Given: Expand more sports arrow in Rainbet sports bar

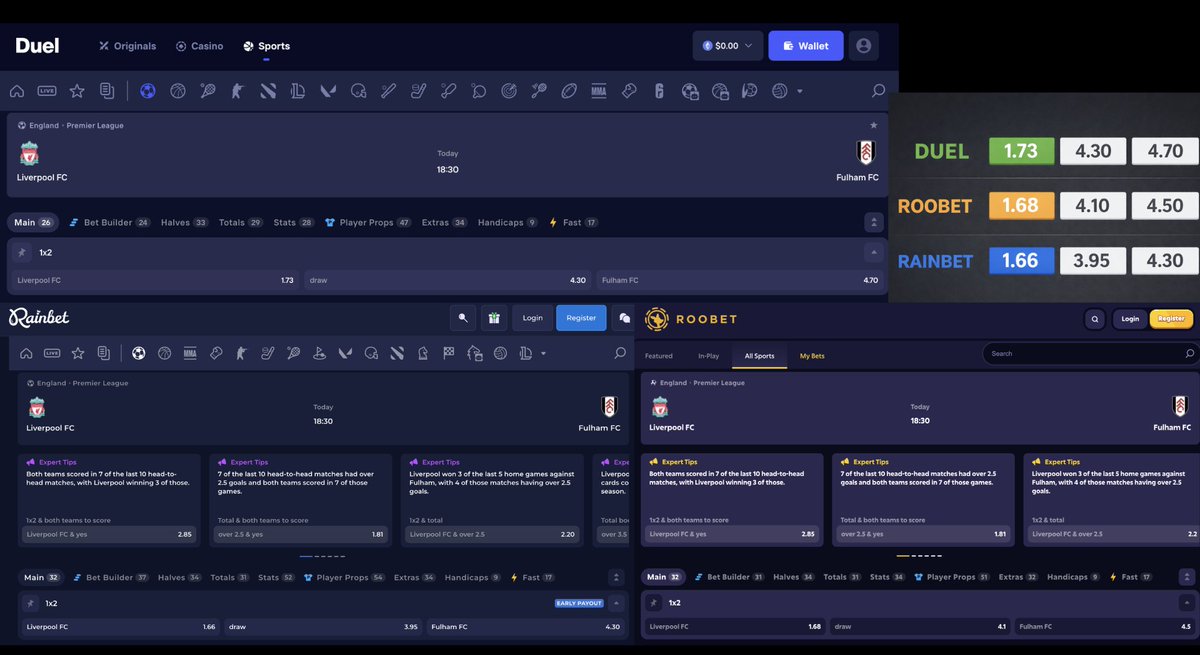Looking at the screenshot, I should [543, 353].
